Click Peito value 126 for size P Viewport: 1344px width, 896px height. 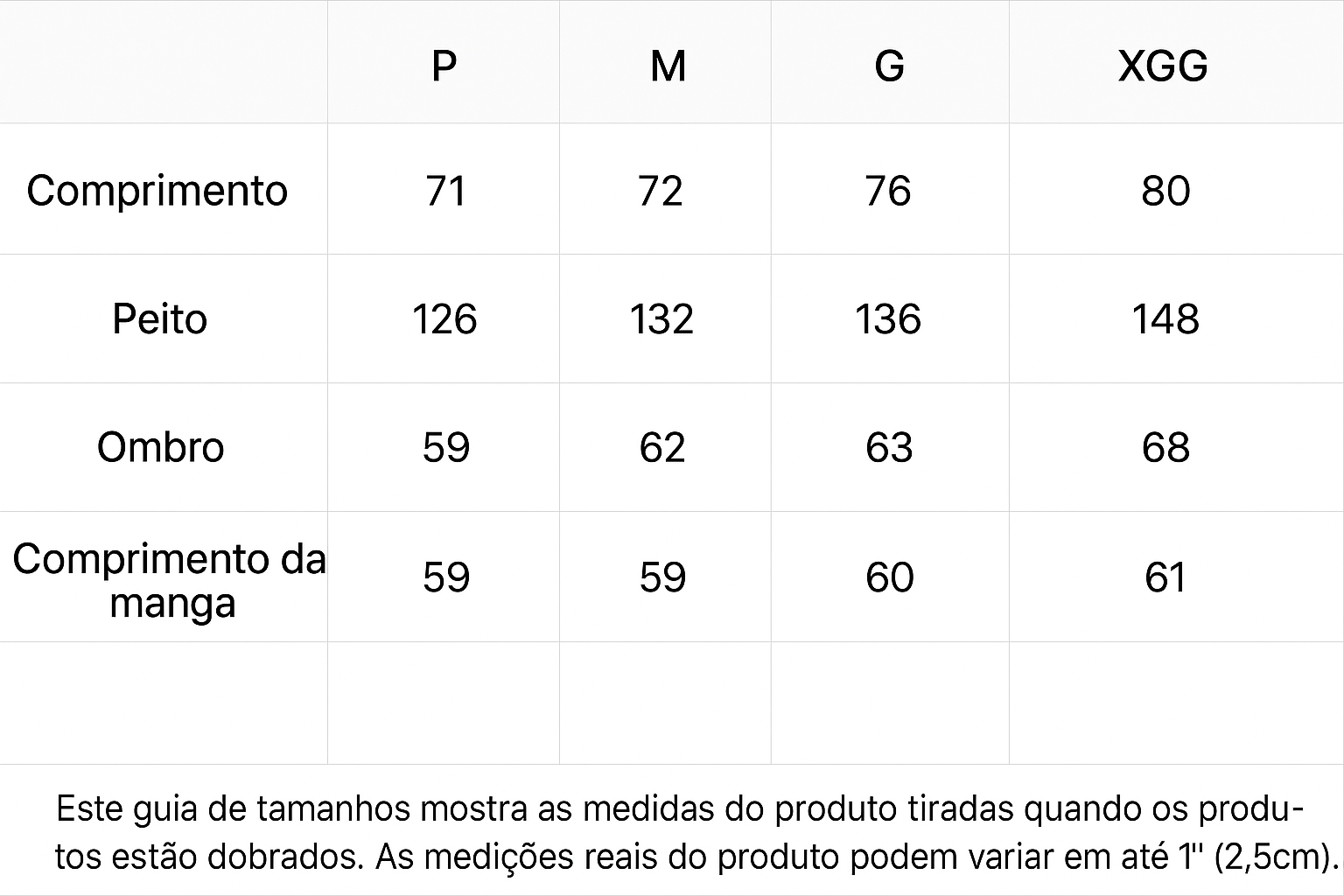pyautogui.click(x=444, y=318)
